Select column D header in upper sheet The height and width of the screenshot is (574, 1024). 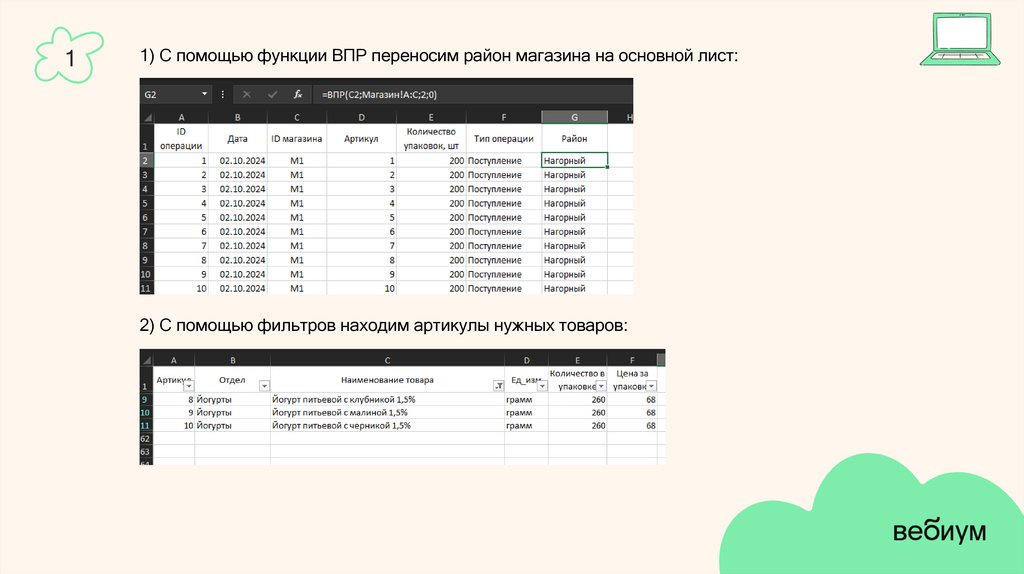point(361,118)
